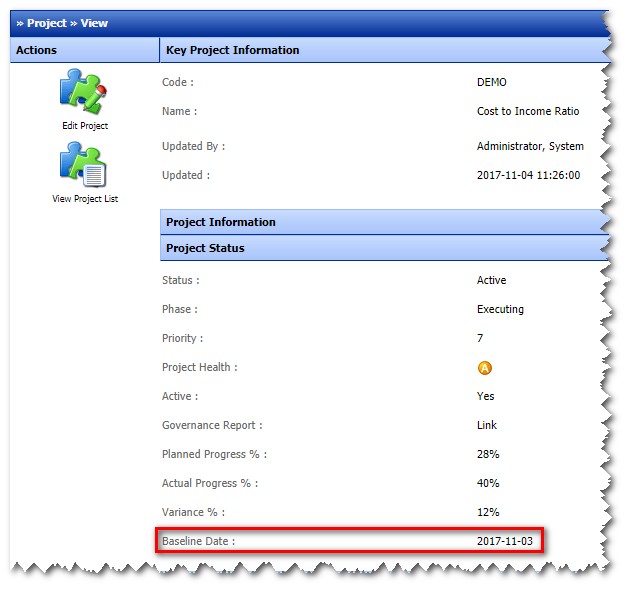Click the name value Cost to Income Ratio

(528, 111)
